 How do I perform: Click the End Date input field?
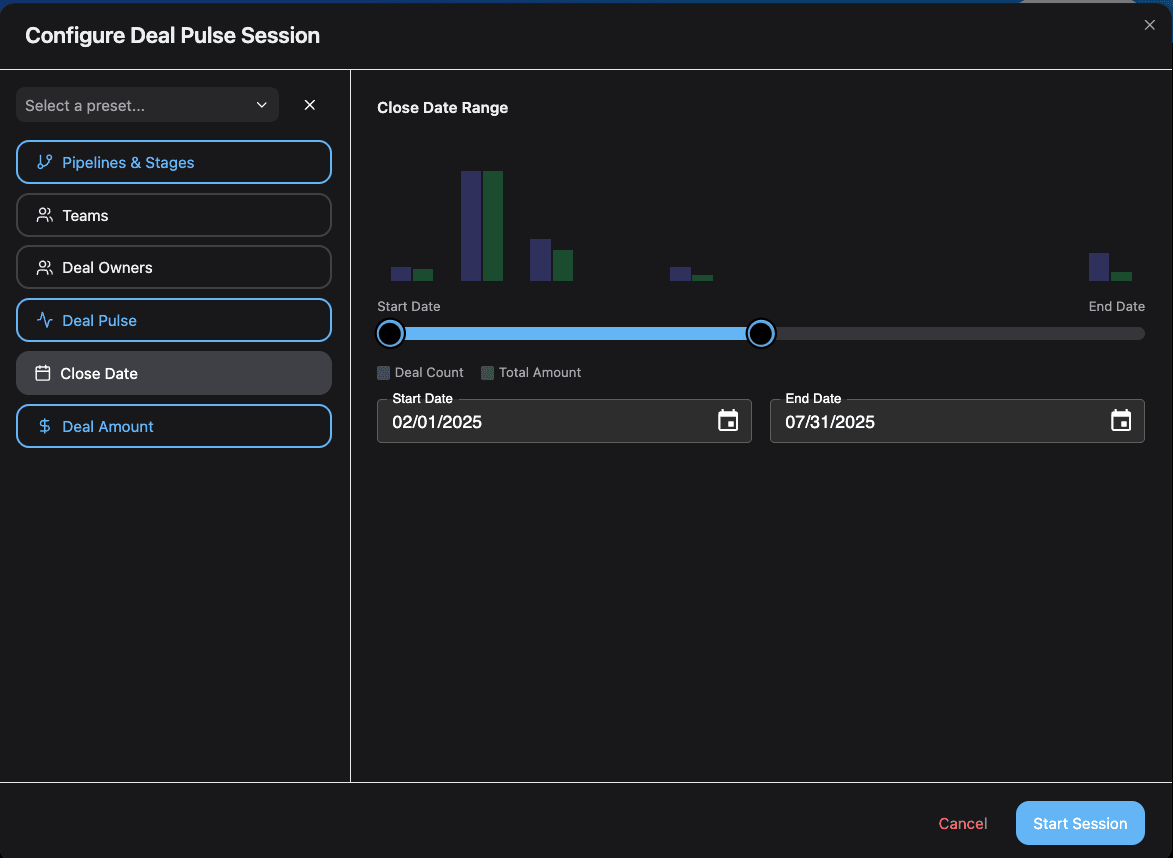957,421
